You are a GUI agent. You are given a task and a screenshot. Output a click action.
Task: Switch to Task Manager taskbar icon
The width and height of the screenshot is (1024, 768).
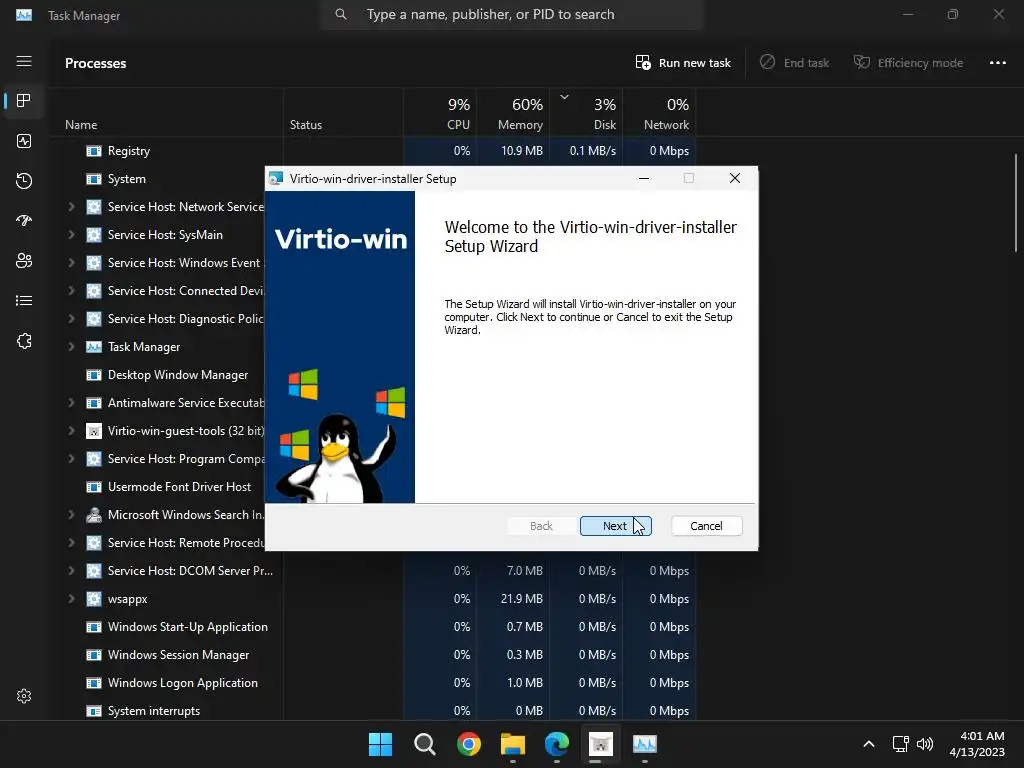(645, 744)
